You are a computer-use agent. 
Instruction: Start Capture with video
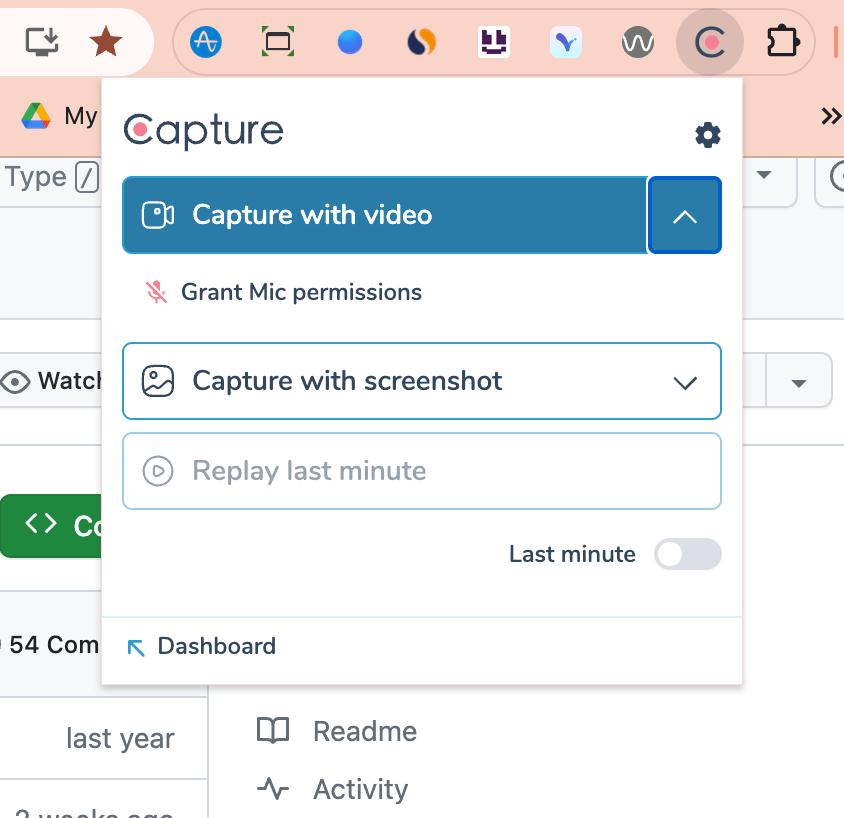[385, 215]
